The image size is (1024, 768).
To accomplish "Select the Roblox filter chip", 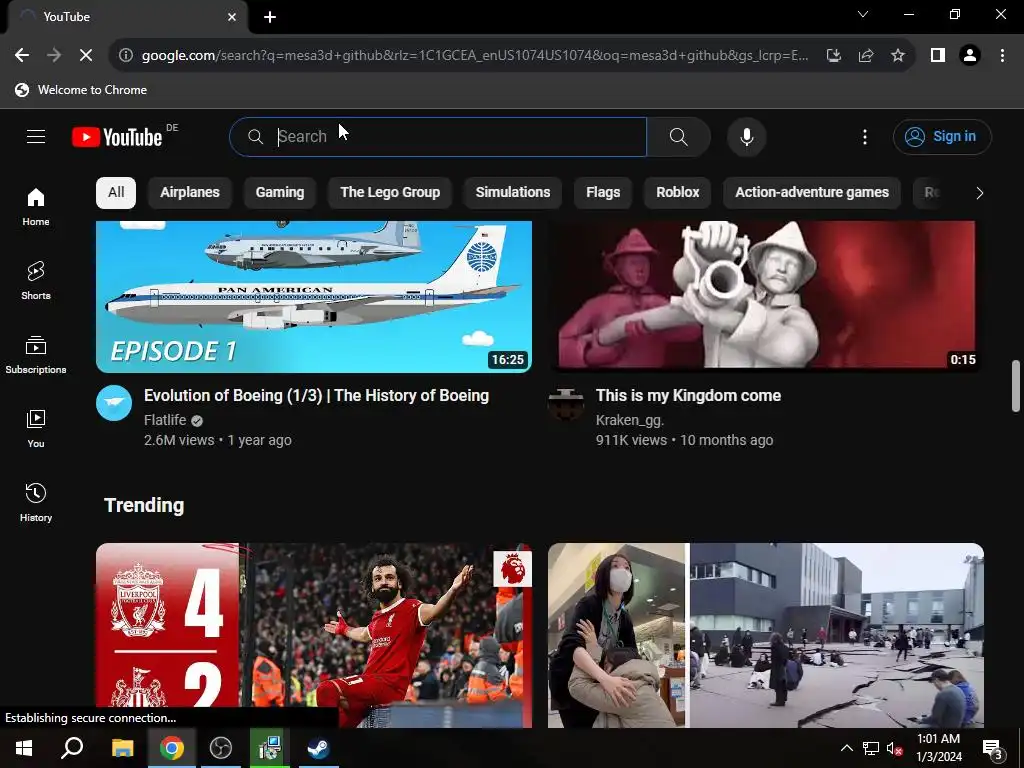I will (677, 193).
